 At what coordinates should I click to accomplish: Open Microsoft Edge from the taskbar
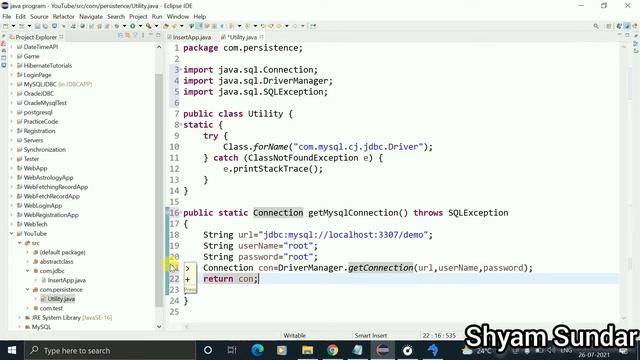tap(258, 350)
